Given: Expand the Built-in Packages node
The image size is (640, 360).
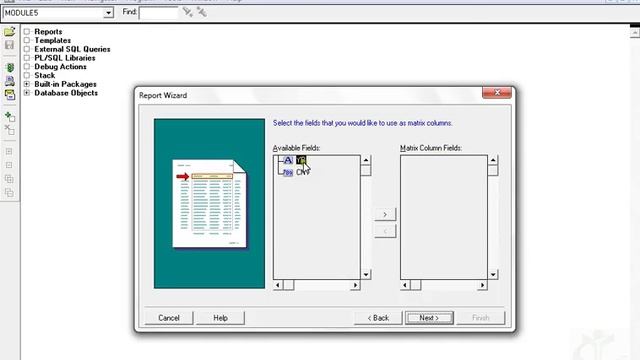Looking at the screenshot, I should click(x=27, y=84).
